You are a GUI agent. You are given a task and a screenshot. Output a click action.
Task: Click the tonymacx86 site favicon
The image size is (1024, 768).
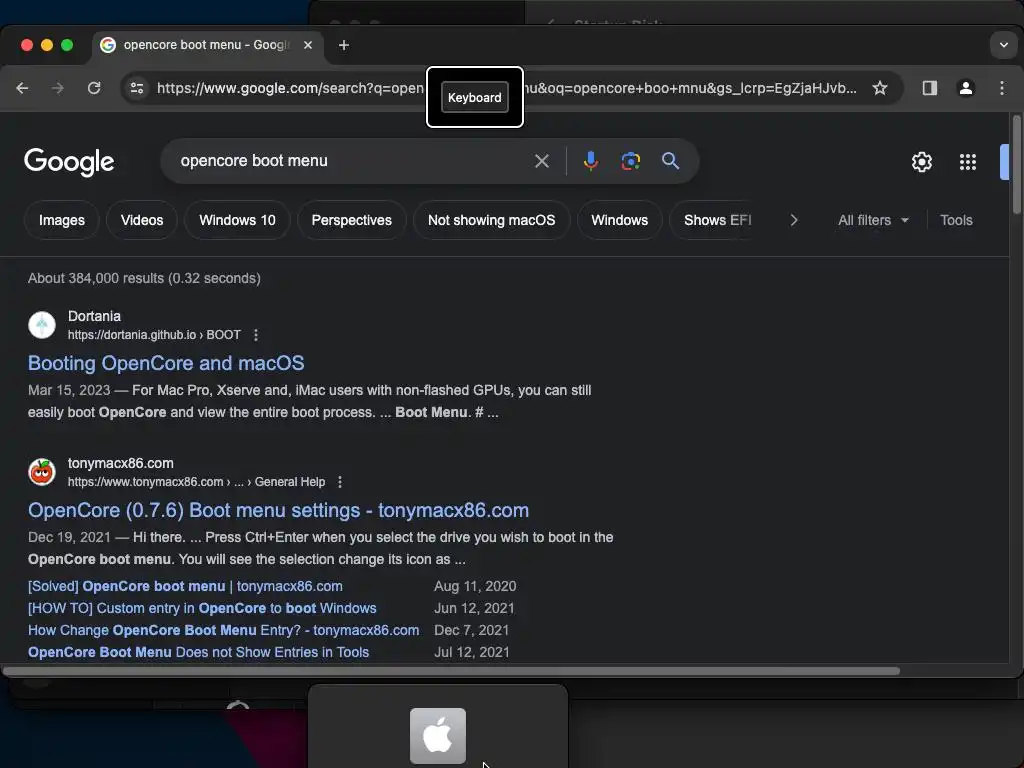42,472
